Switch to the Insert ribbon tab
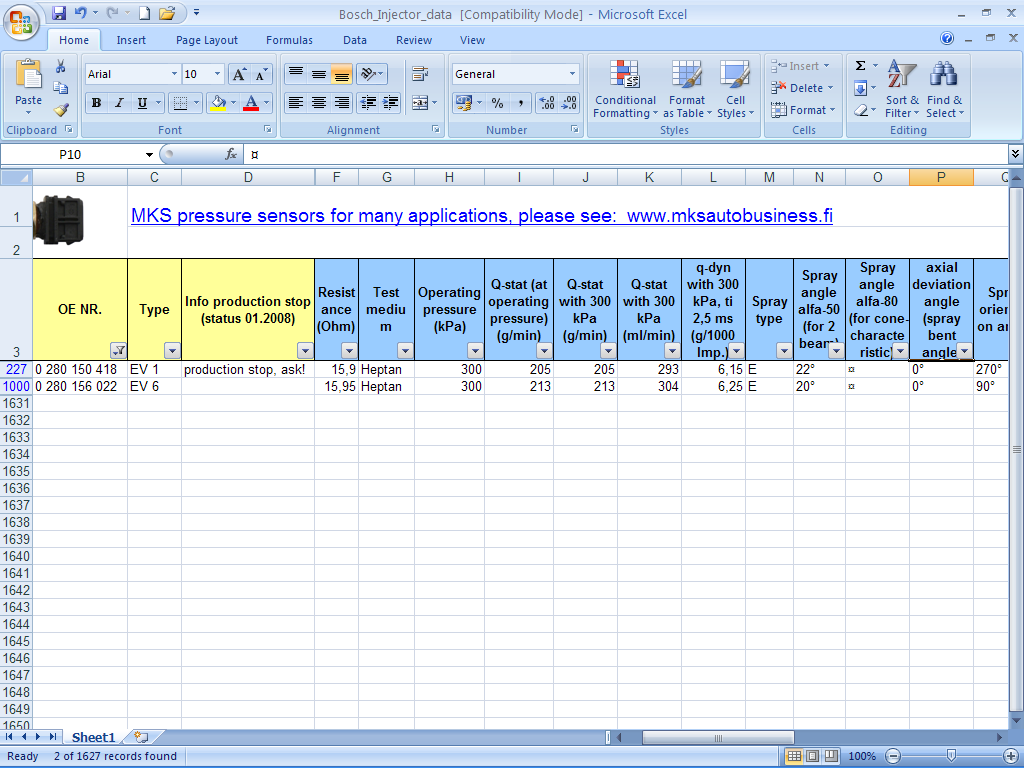1024x768 pixels. click(x=131, y=40)
